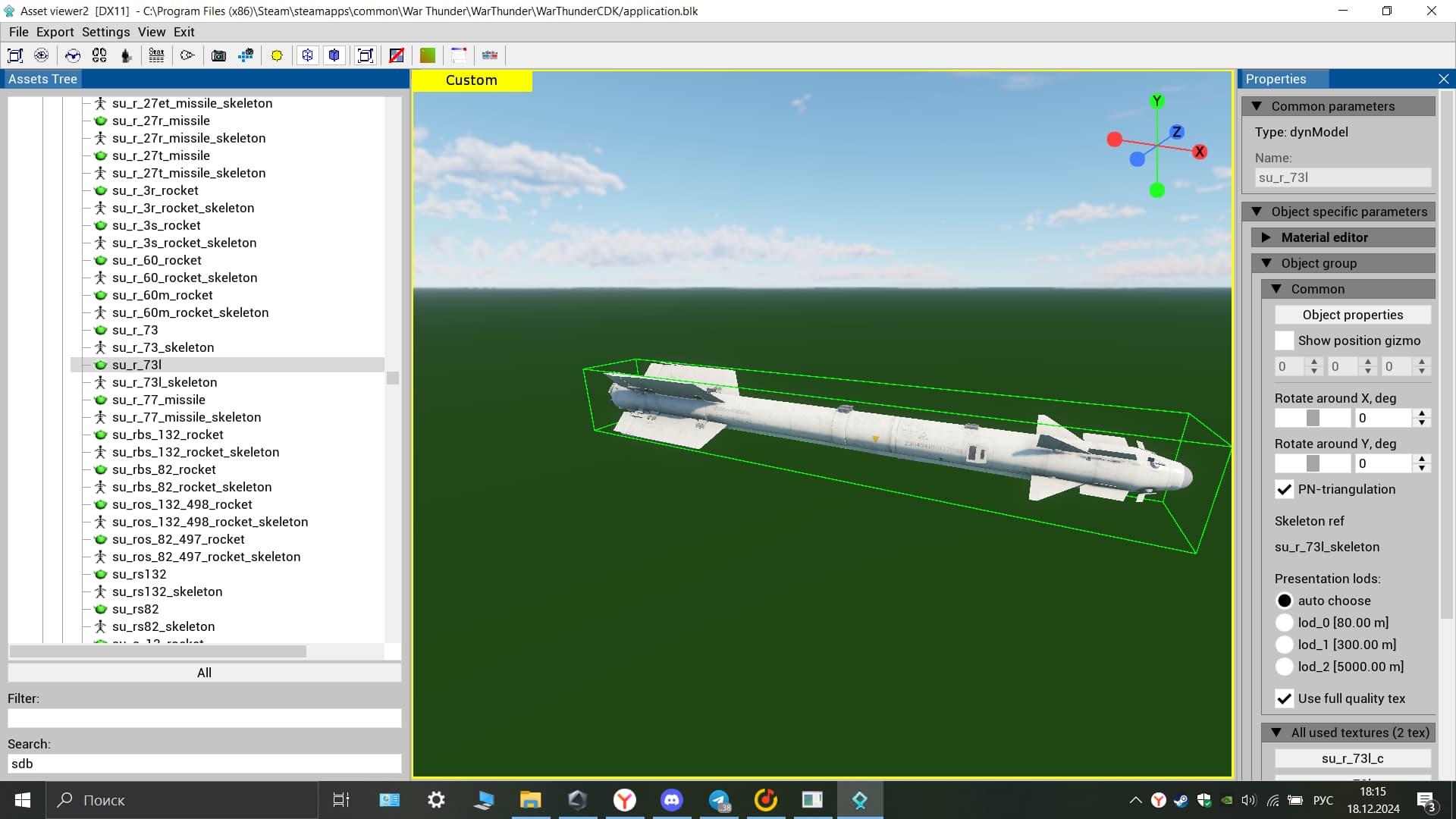Click the Object properties button

[1353, 315]
